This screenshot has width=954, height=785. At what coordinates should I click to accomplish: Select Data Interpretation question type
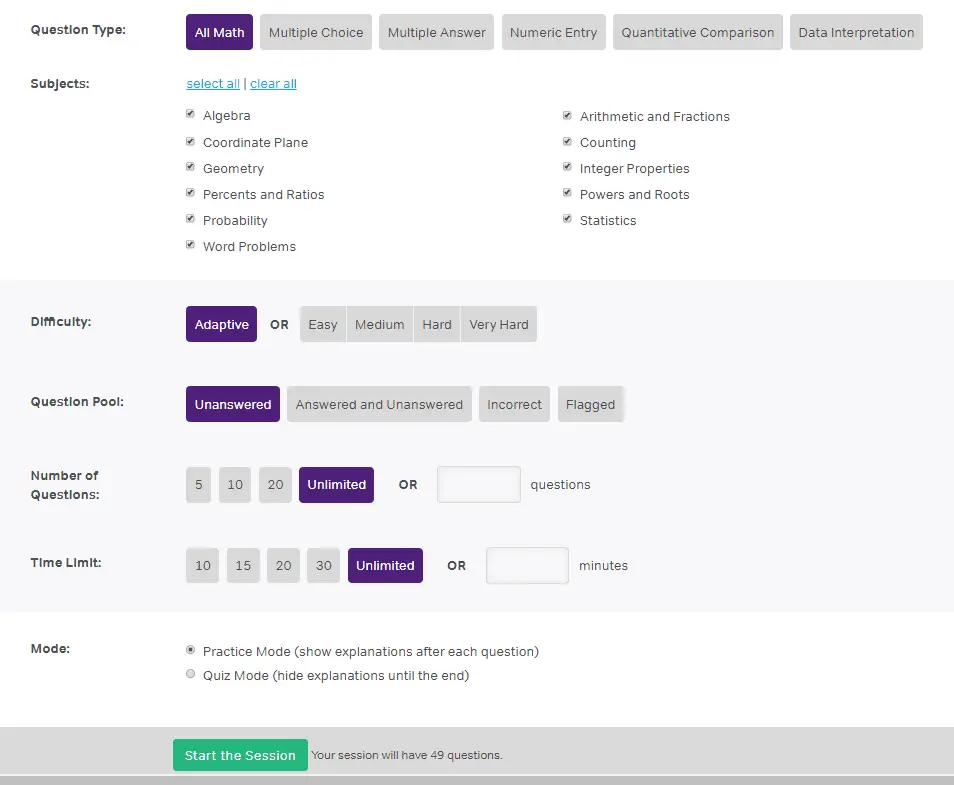pyautogui.click(x=856, y=32)
